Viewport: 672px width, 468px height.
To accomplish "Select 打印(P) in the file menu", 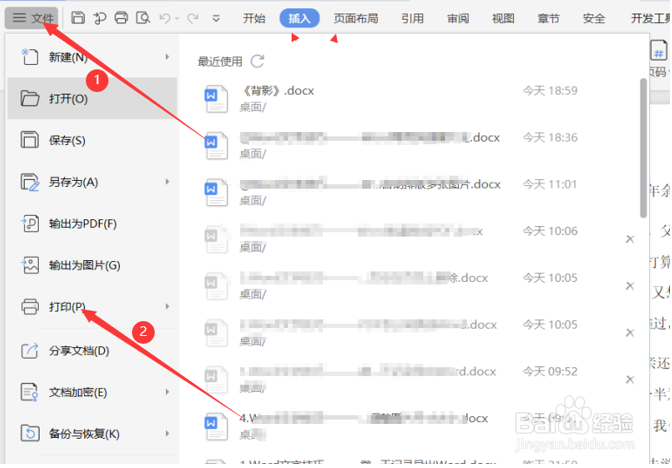I will click(92, 306).
